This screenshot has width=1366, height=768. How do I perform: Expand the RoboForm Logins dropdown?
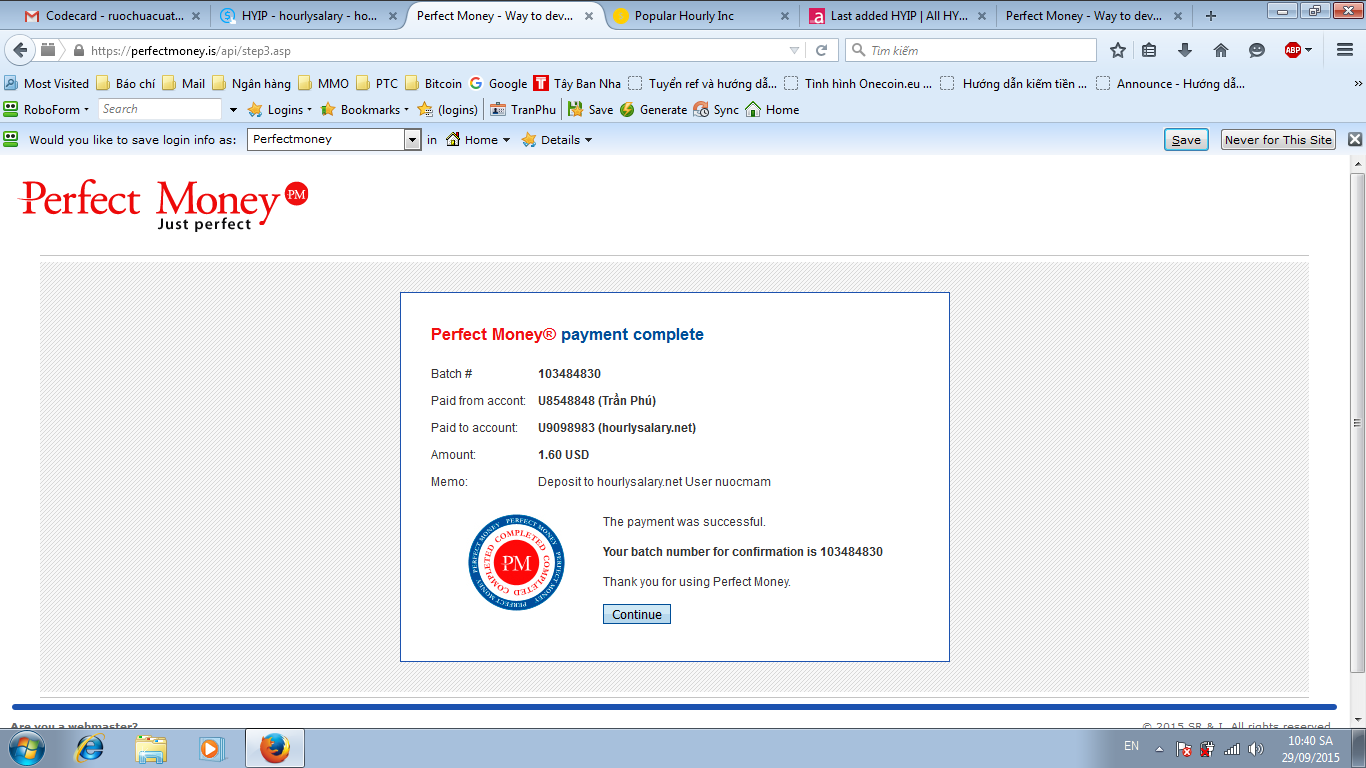(280, 110)
